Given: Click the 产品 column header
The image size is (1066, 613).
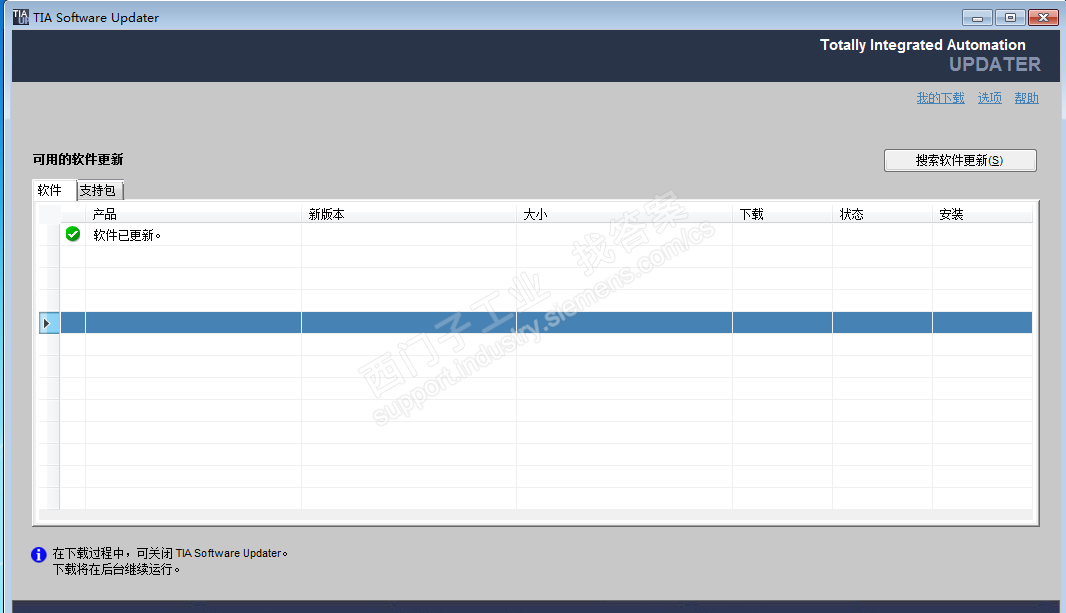Looking at the screenshot, I should pos(193,214).
